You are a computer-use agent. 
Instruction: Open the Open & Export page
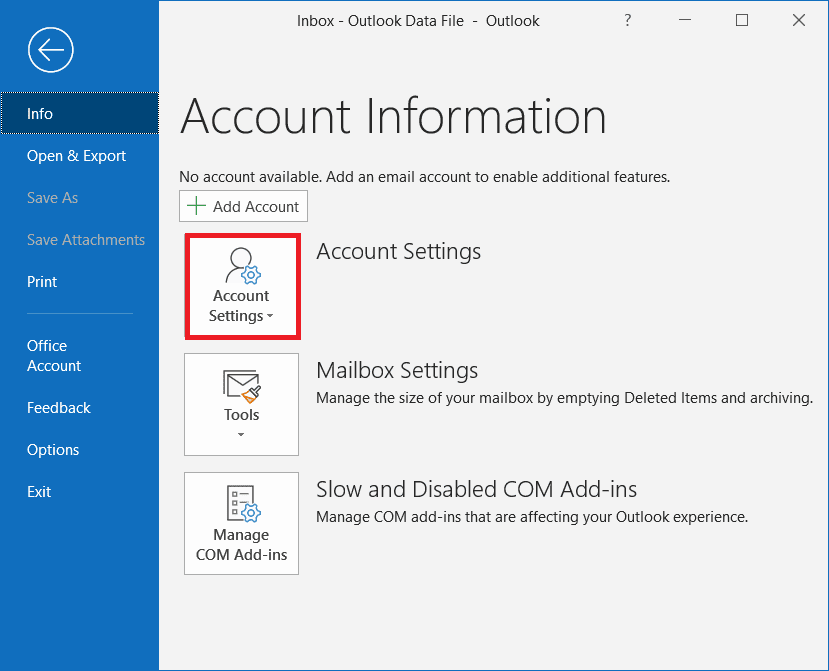79,155
